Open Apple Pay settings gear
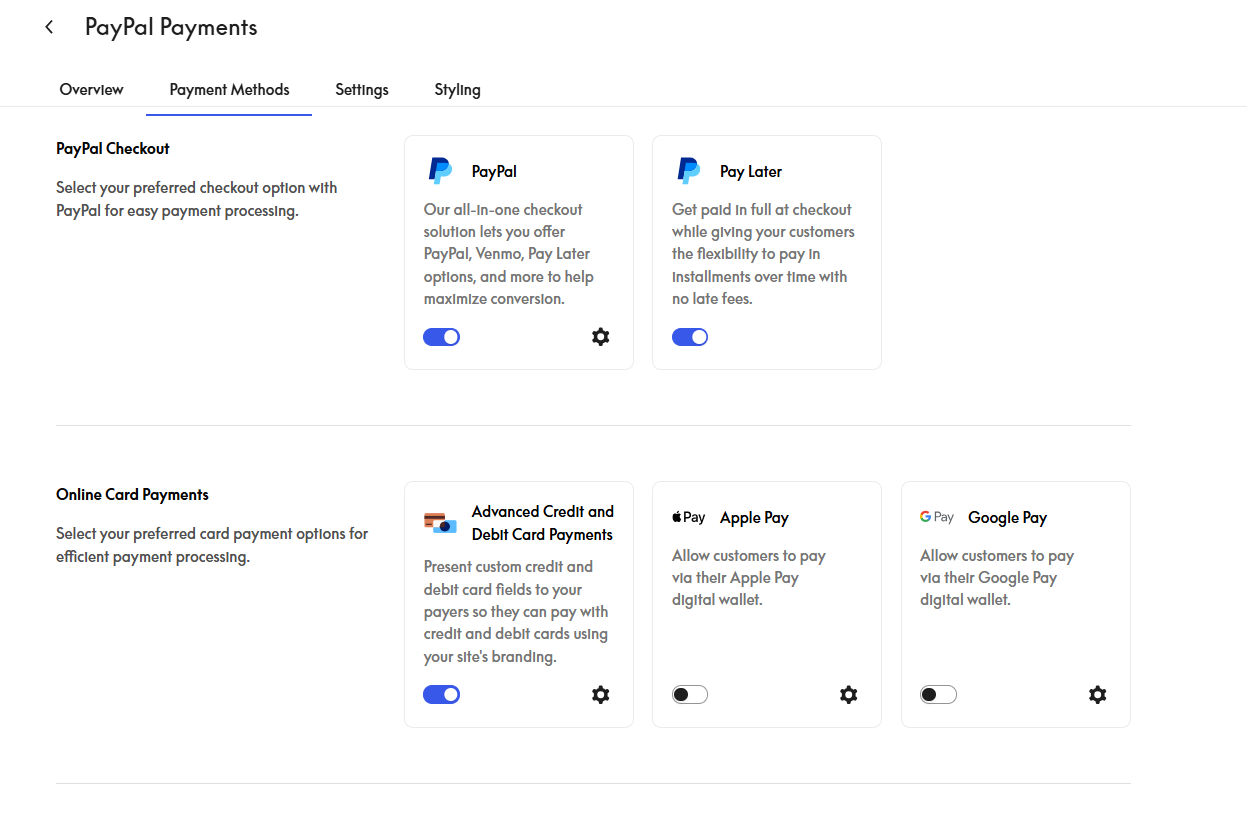The image size is (1247, 817). coord(848,694)
